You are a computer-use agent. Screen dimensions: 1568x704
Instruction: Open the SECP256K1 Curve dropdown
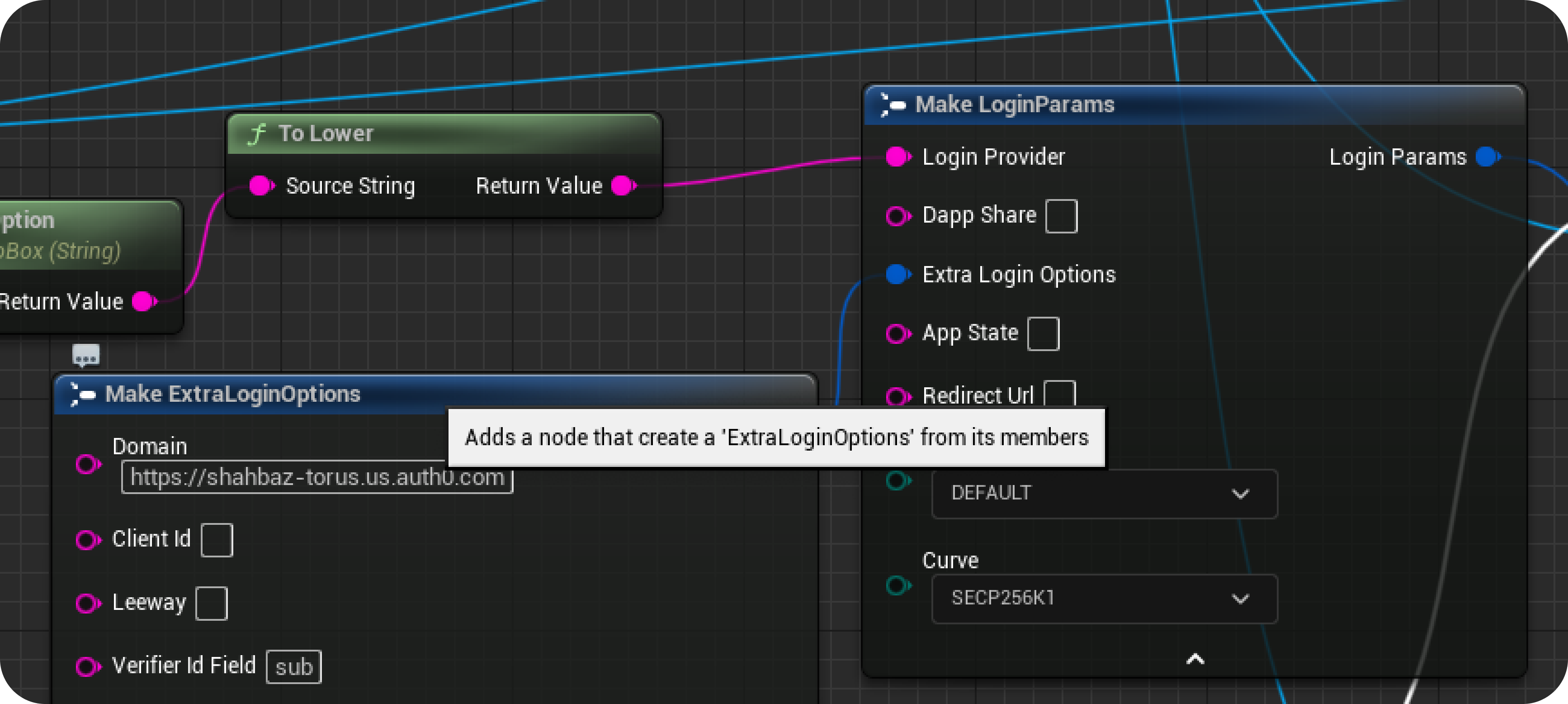[1104, 599]
